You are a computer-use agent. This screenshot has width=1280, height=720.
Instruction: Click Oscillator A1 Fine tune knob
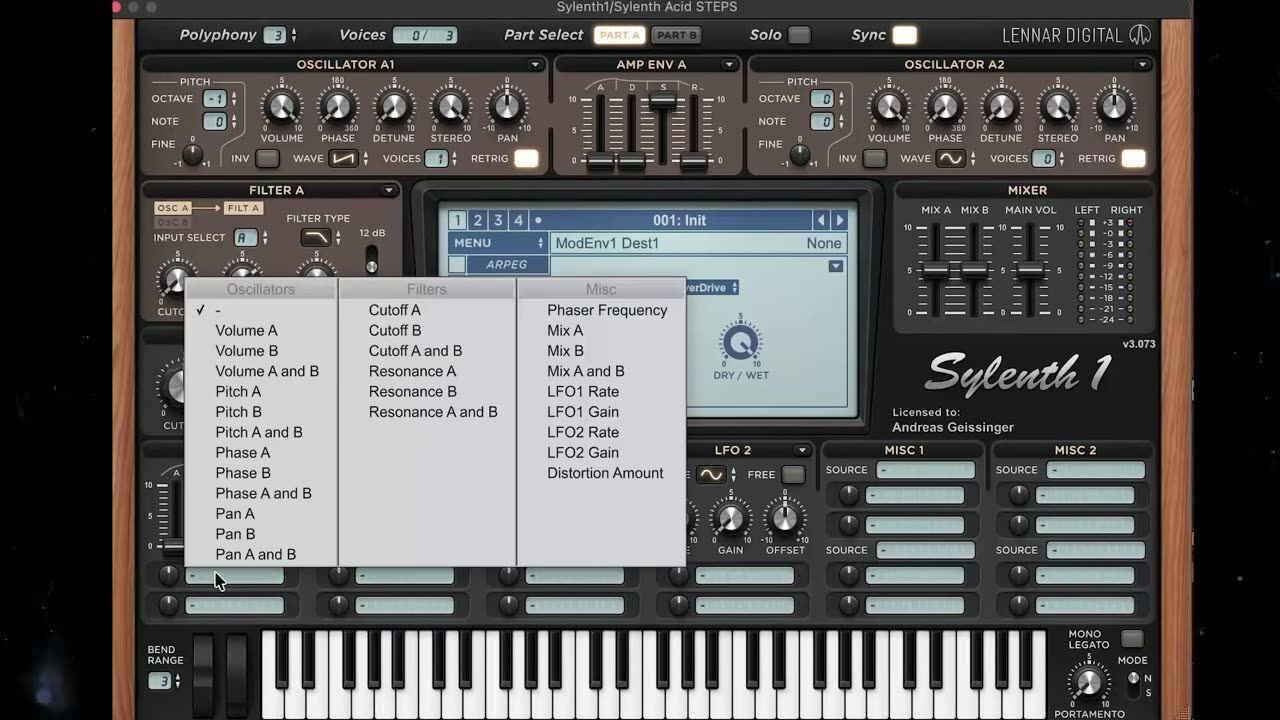tap(193, 155)
